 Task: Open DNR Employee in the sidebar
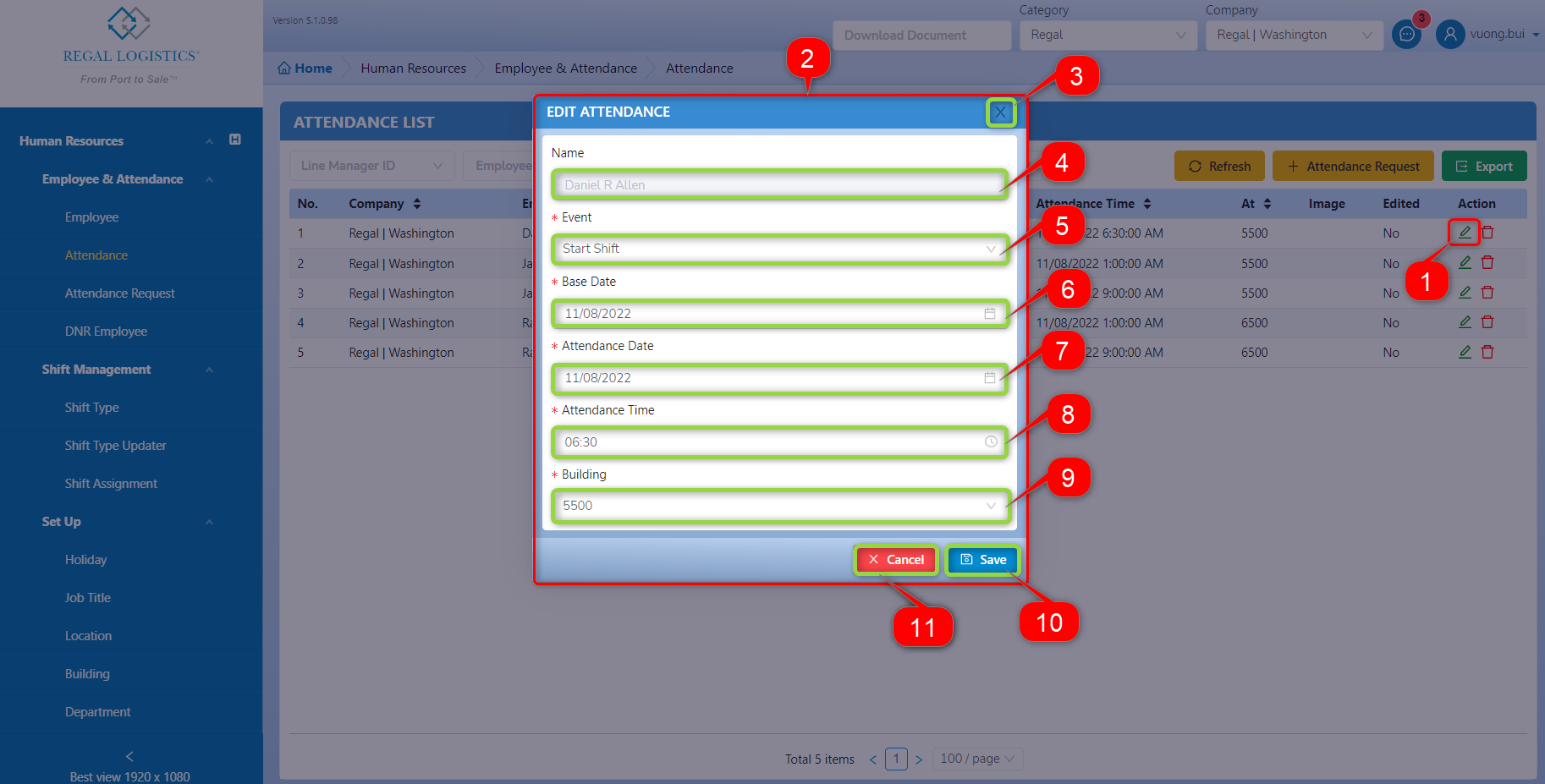(x=106, y=332)
